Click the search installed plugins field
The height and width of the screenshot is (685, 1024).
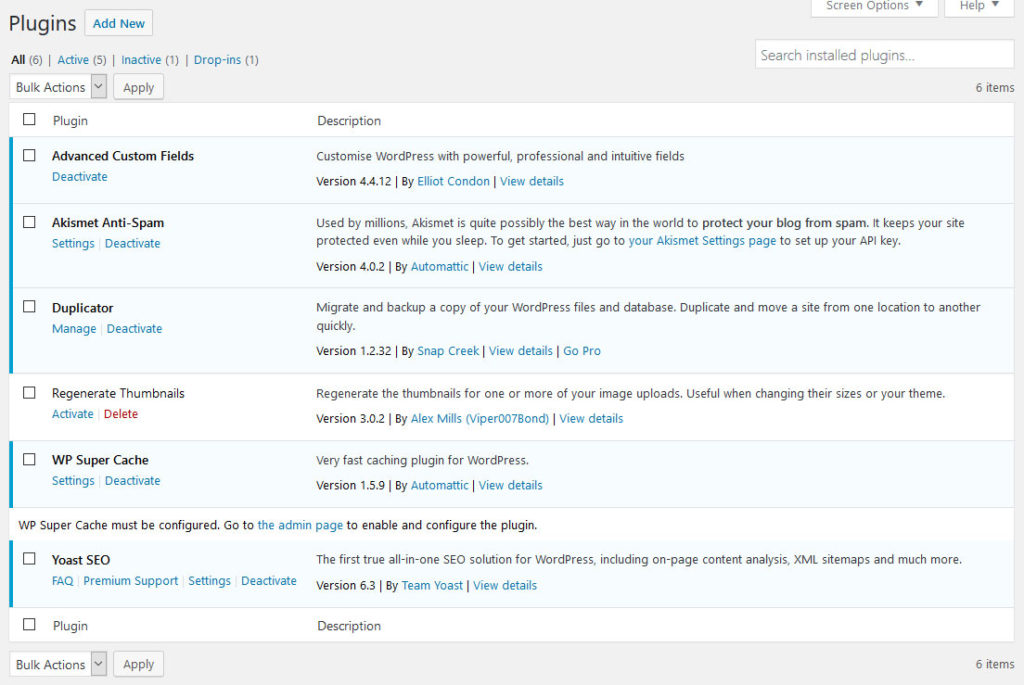pos(884,55)
